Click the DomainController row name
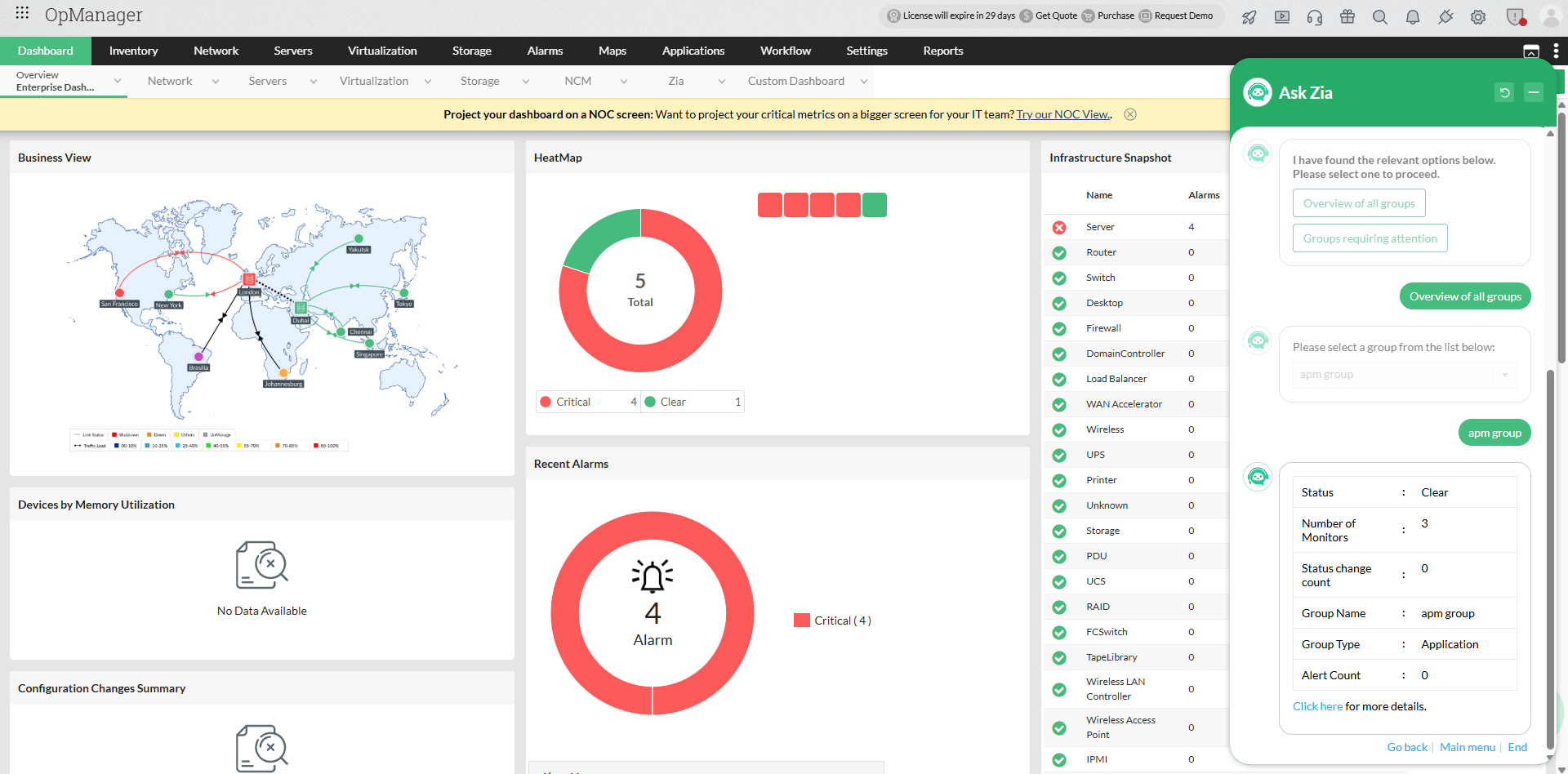 tap(1125, 354)
